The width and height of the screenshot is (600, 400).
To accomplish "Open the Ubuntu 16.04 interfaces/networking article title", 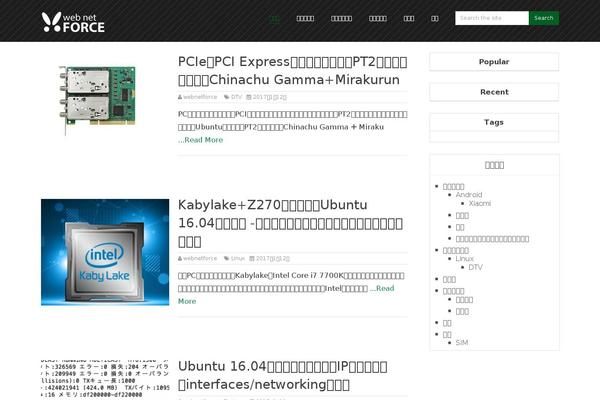I will (283, 375).
